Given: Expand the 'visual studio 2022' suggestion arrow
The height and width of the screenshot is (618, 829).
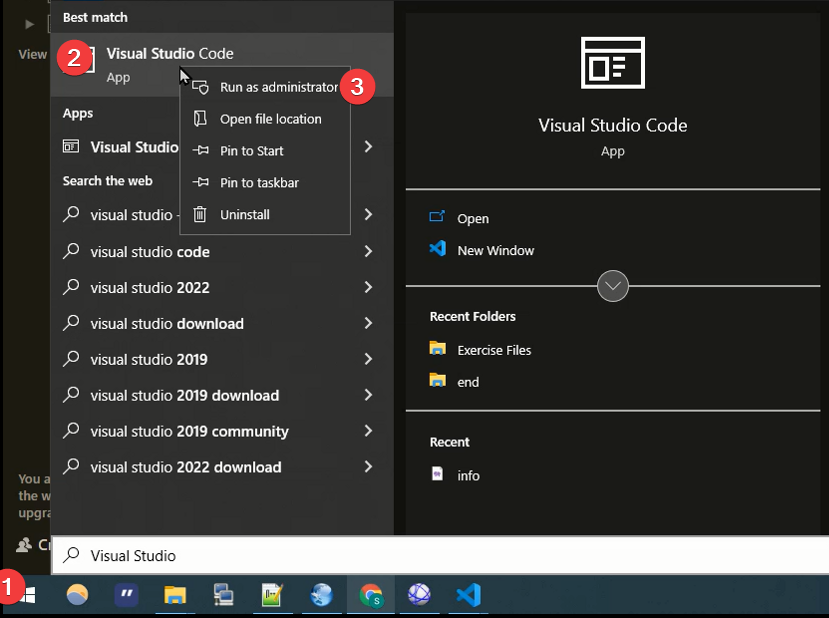Looking at the screenshot, I should 369,287.
